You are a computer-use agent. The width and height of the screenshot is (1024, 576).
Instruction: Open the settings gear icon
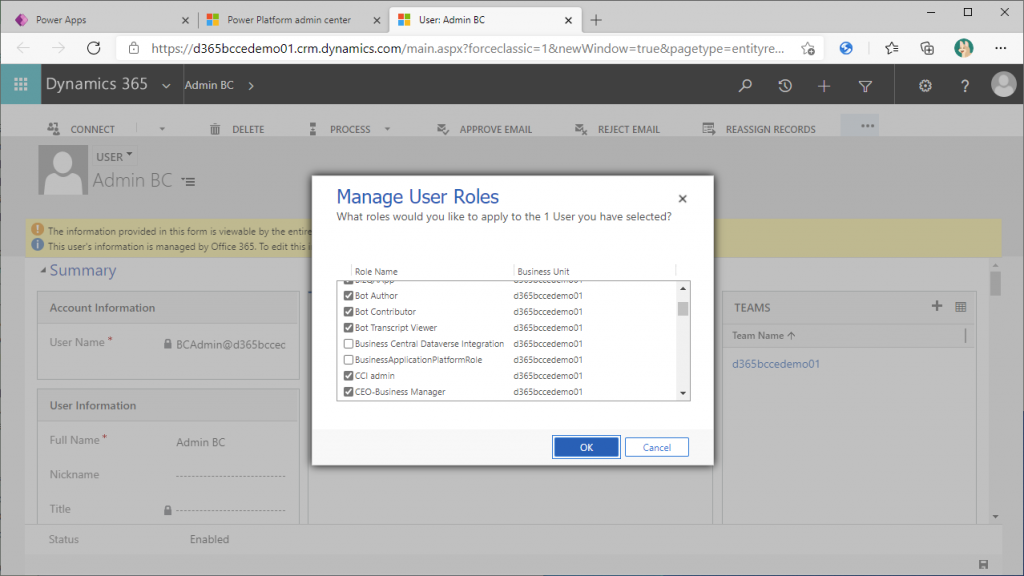(925, 86)
